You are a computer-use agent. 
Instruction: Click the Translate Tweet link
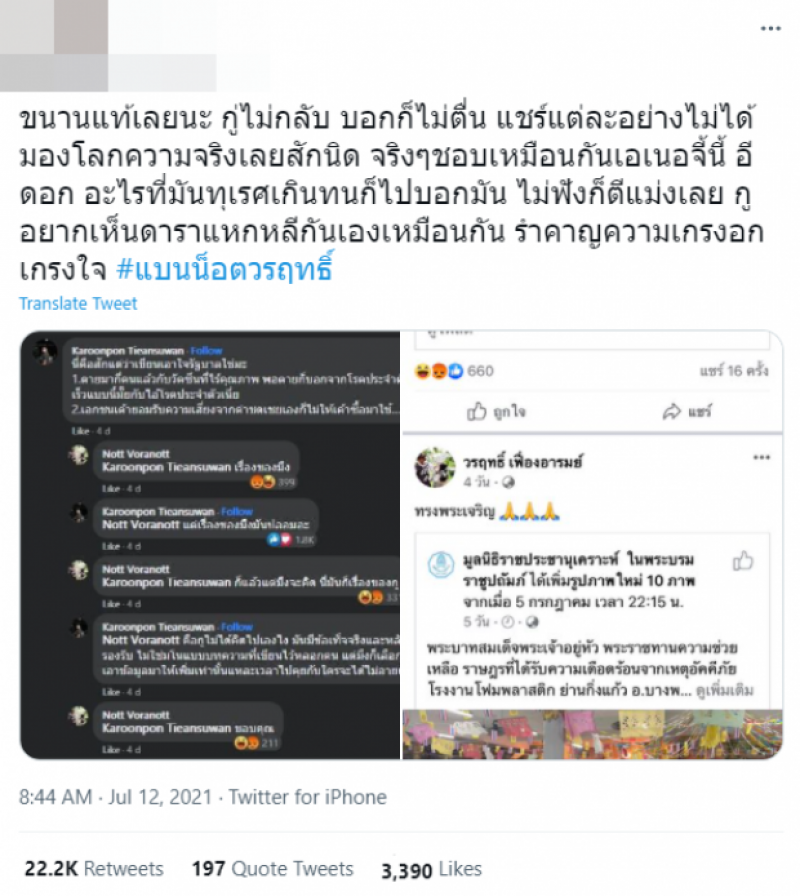point(78,303)
